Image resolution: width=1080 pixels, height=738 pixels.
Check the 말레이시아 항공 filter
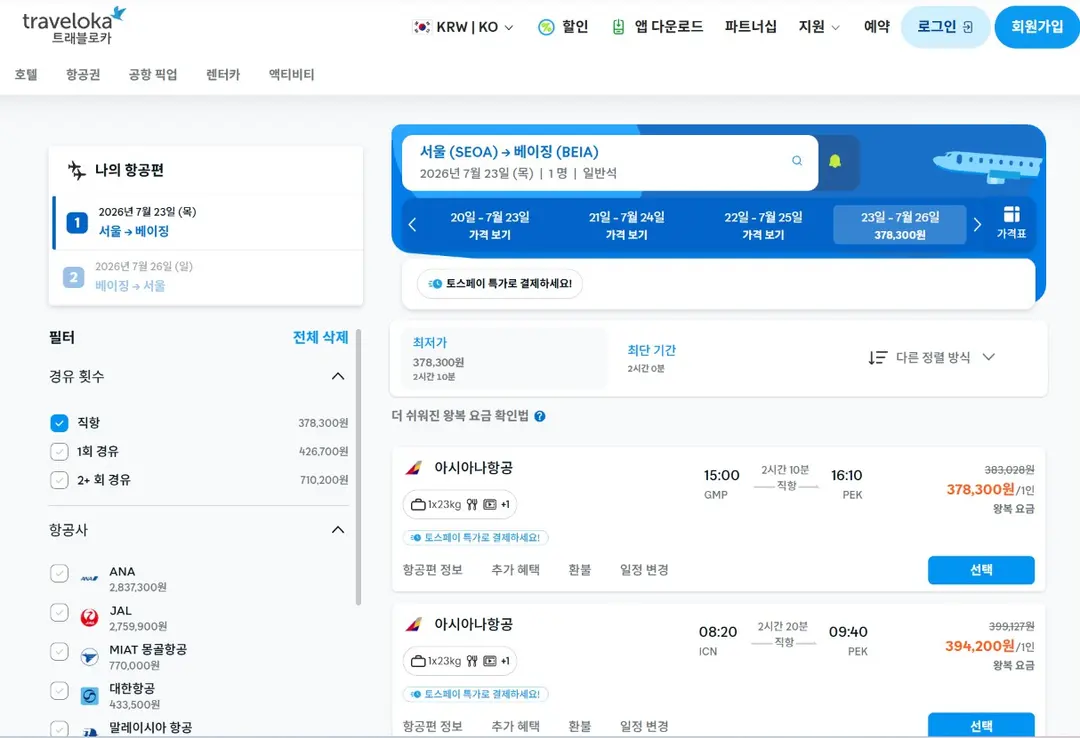[59, 729]
